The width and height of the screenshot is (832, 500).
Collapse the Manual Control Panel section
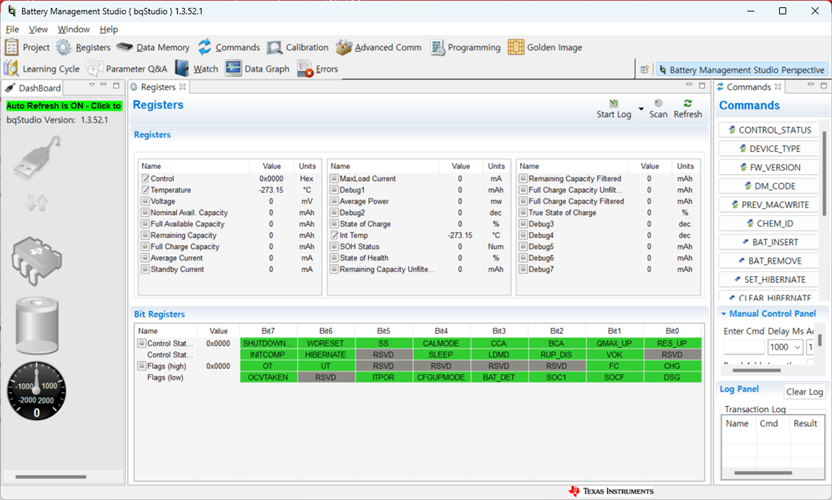[723, 314]
